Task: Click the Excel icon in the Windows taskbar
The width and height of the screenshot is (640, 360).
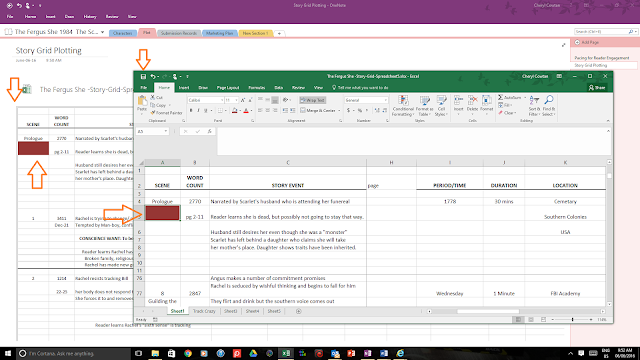Action: [286, 353]
